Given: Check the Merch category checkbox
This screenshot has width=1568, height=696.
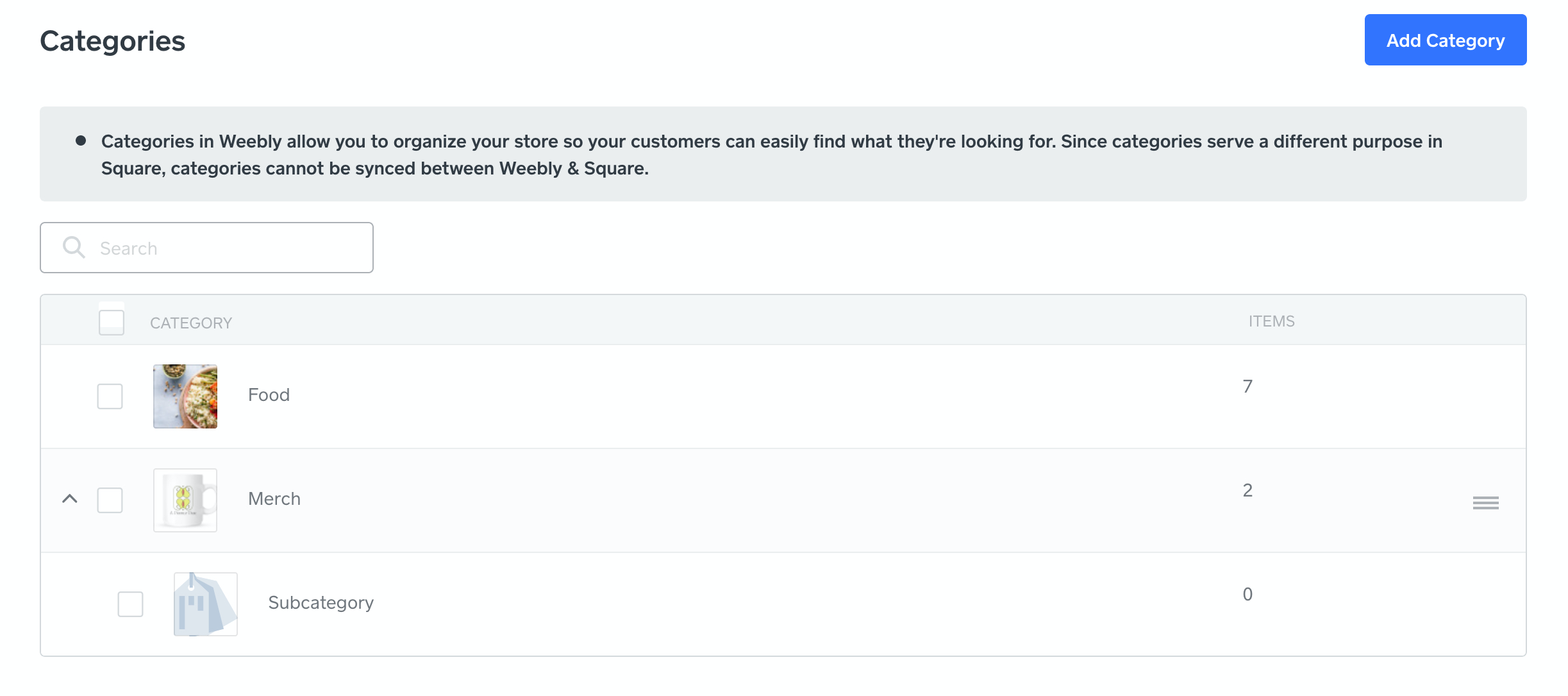Looking at the screenshot, I should tap(110, 500).
